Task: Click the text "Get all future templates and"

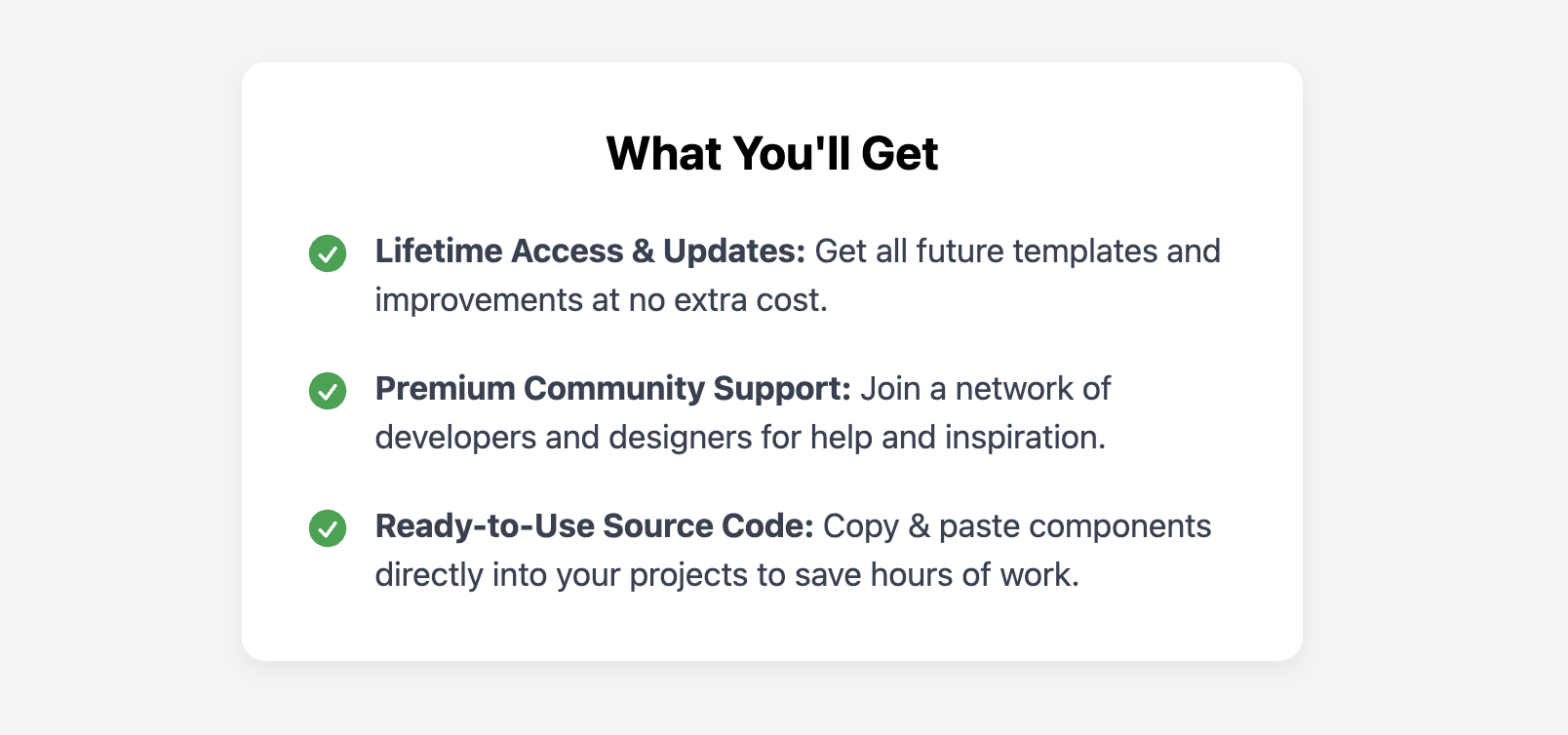Action: pos(1018,251)
